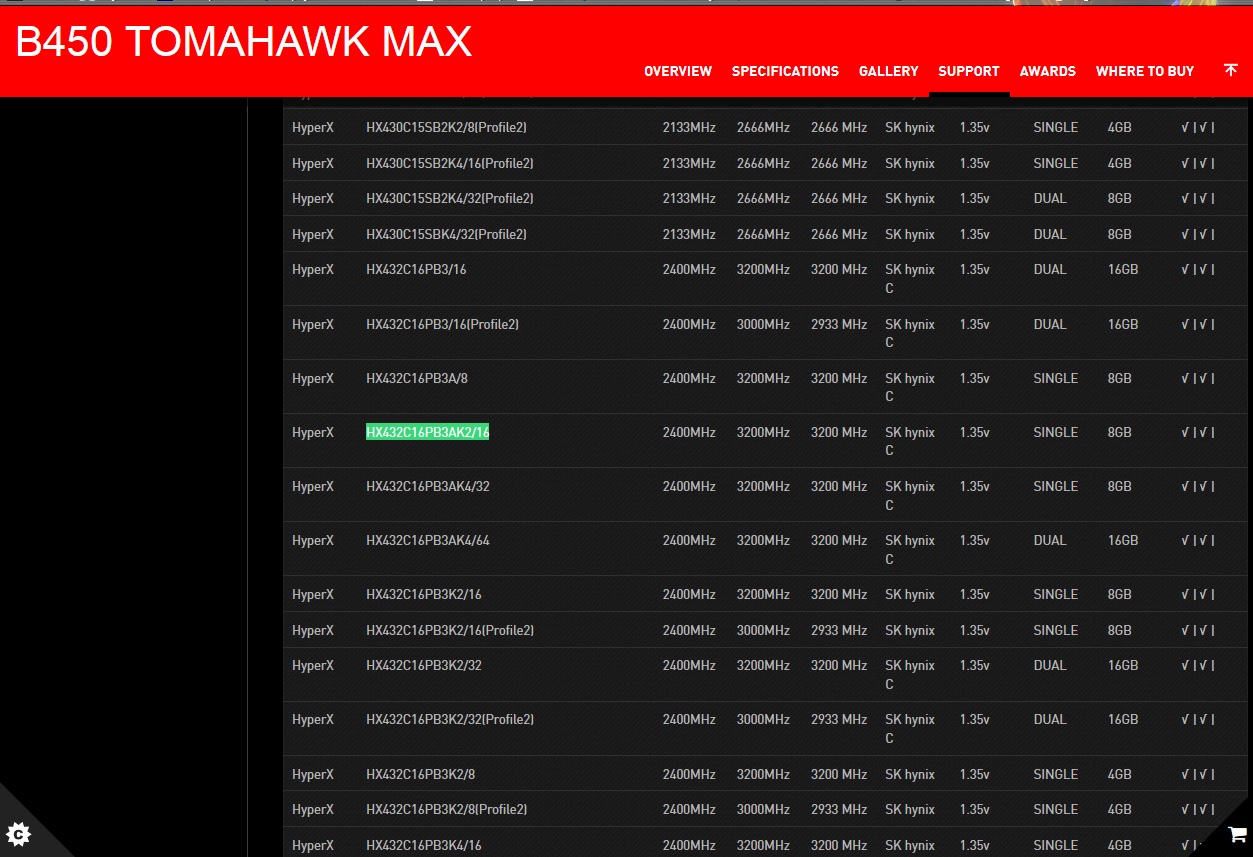The height and width of the screenshot is (857, 1253).
Task: Click model HX432C16PB3/16(Profile2)
Action: (x=442, y=324)
